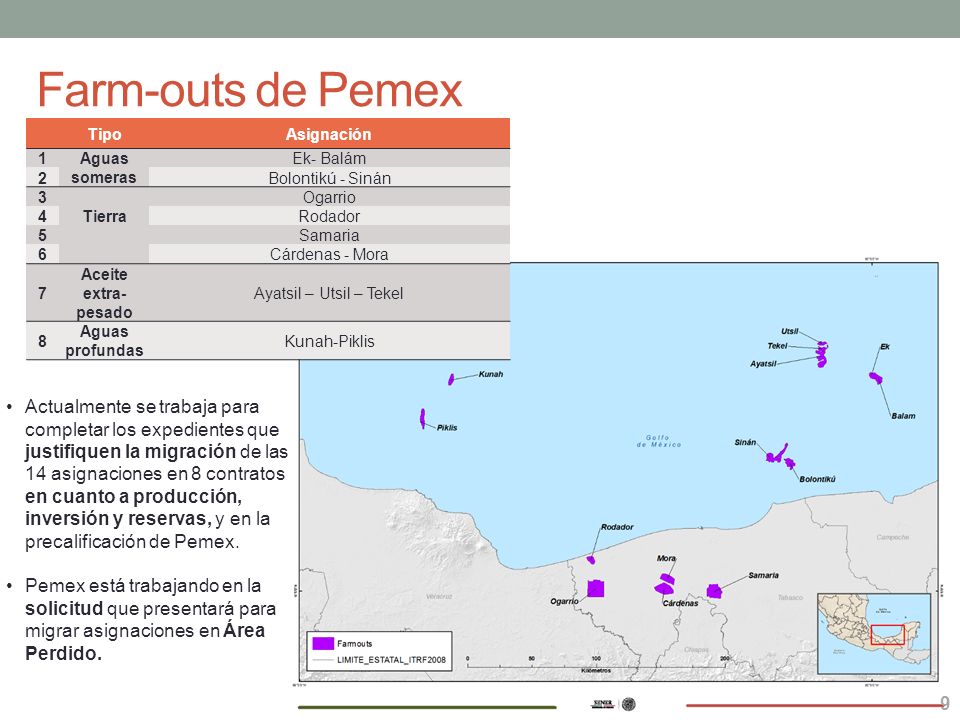Click the Campeche state label on the map
The width and height of the screenshot is (960, 720).
click(893, 537)
